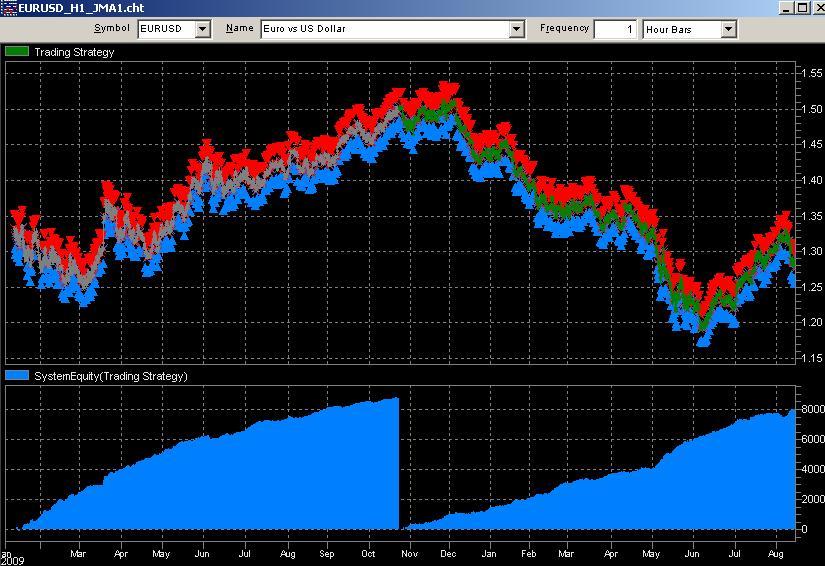Click the 1.20 price axis value
Image resolution: width=825 pixels, height=566 pixels.
pyautogui.click(x=812, y=322)
